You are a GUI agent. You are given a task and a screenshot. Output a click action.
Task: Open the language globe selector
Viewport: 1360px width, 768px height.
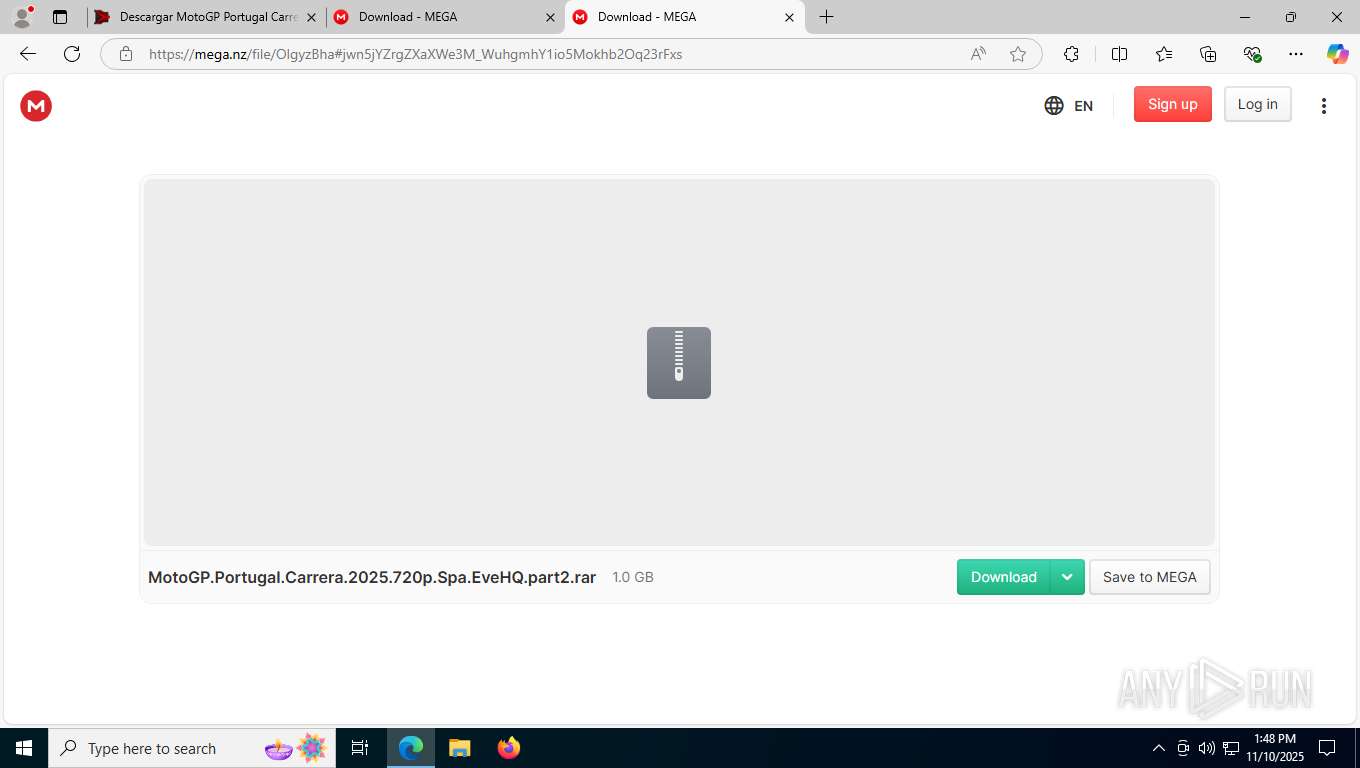click(x=1054, y=105)
